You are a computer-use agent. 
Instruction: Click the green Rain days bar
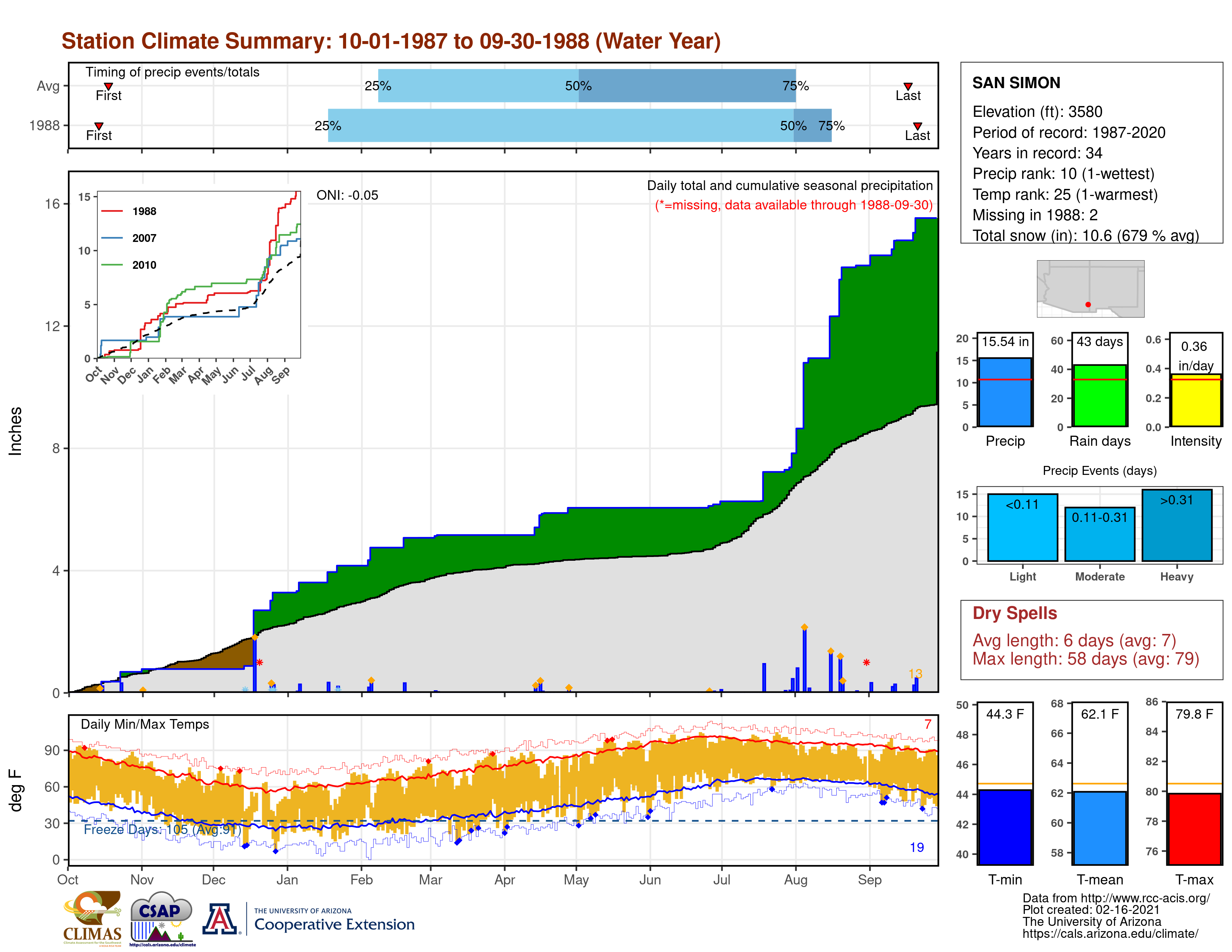click(1099, 395)
